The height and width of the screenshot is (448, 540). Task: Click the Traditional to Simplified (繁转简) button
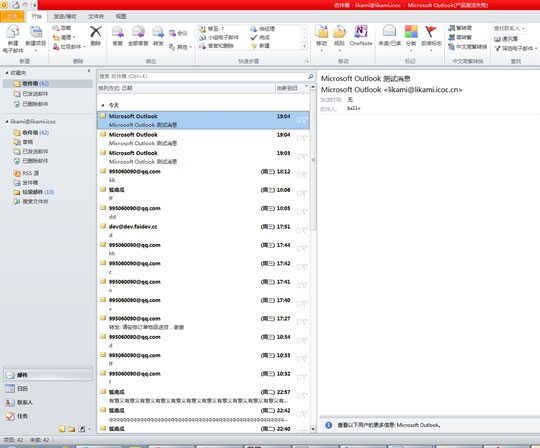(x=460, y=28)
